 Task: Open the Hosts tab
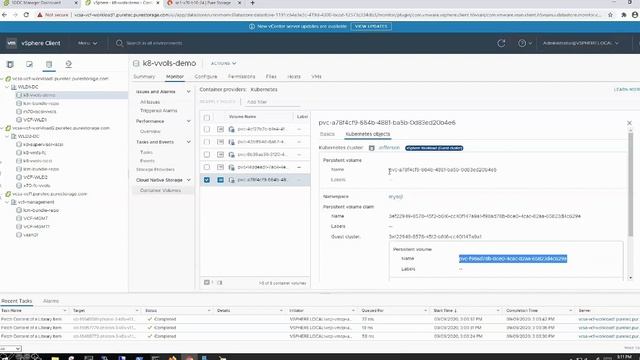[x=294, y=76]
